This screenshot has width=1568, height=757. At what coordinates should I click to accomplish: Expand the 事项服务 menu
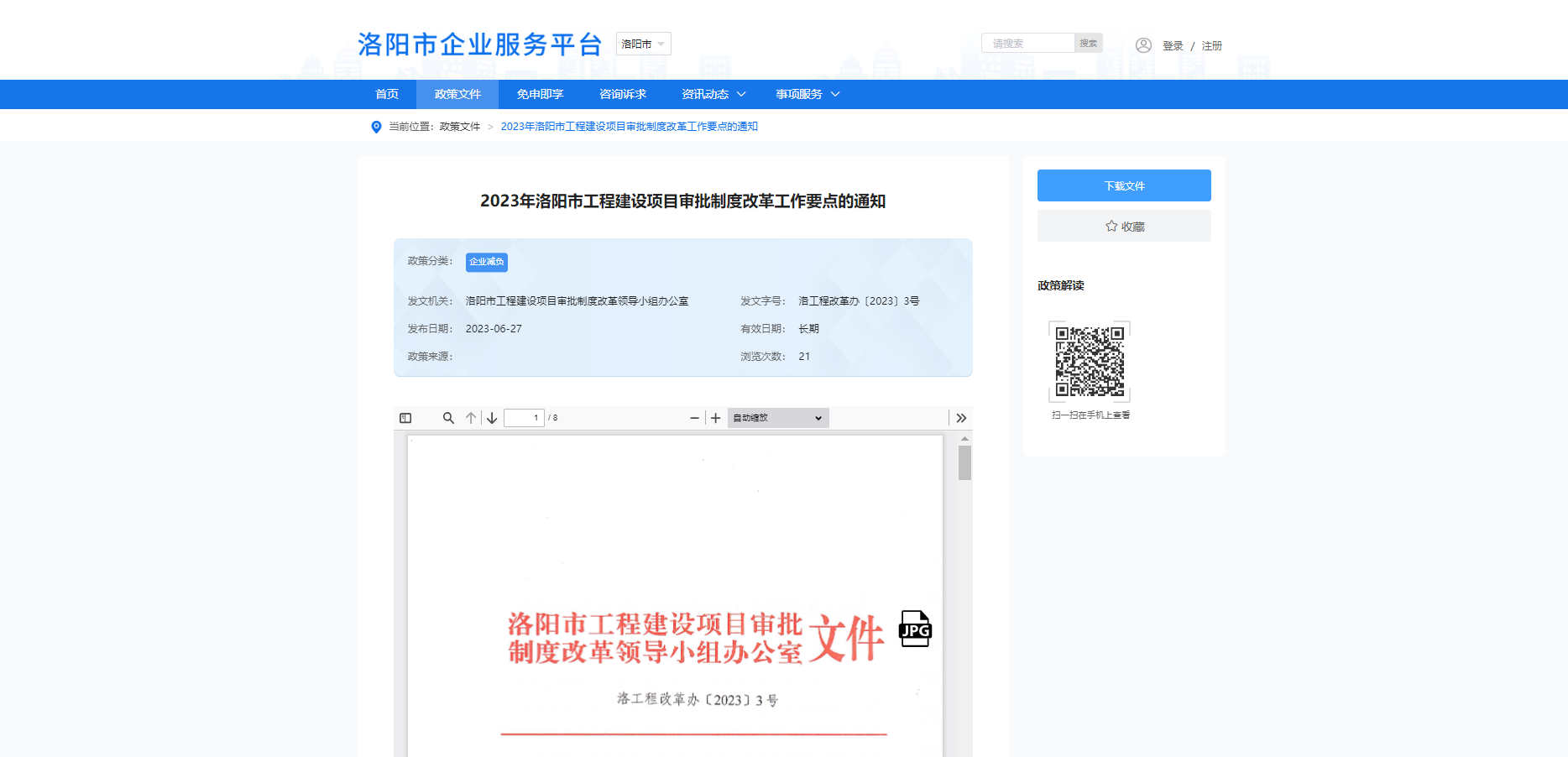click(x=808, y=94)
